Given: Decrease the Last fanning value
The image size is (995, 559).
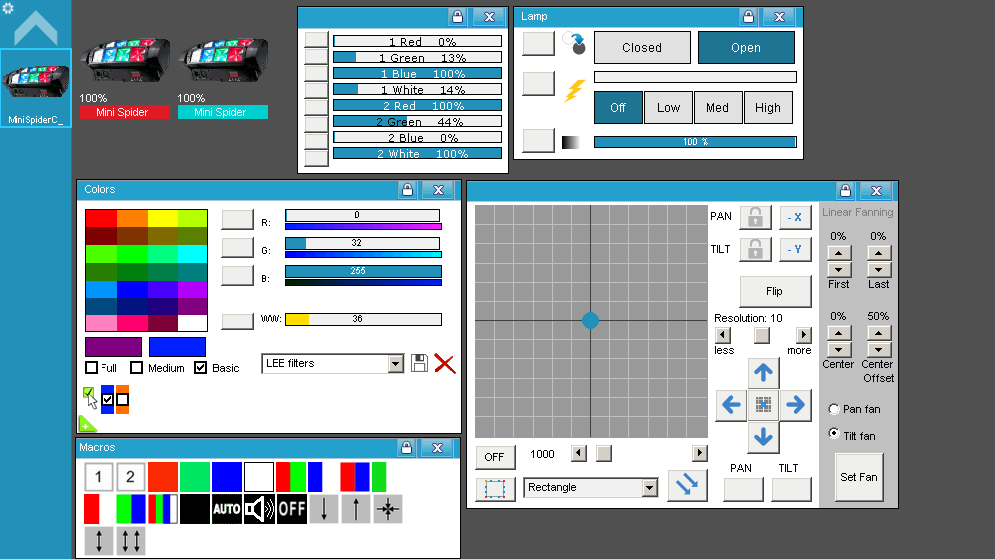Looking at the screenshot, I should [x=879, y=270].
